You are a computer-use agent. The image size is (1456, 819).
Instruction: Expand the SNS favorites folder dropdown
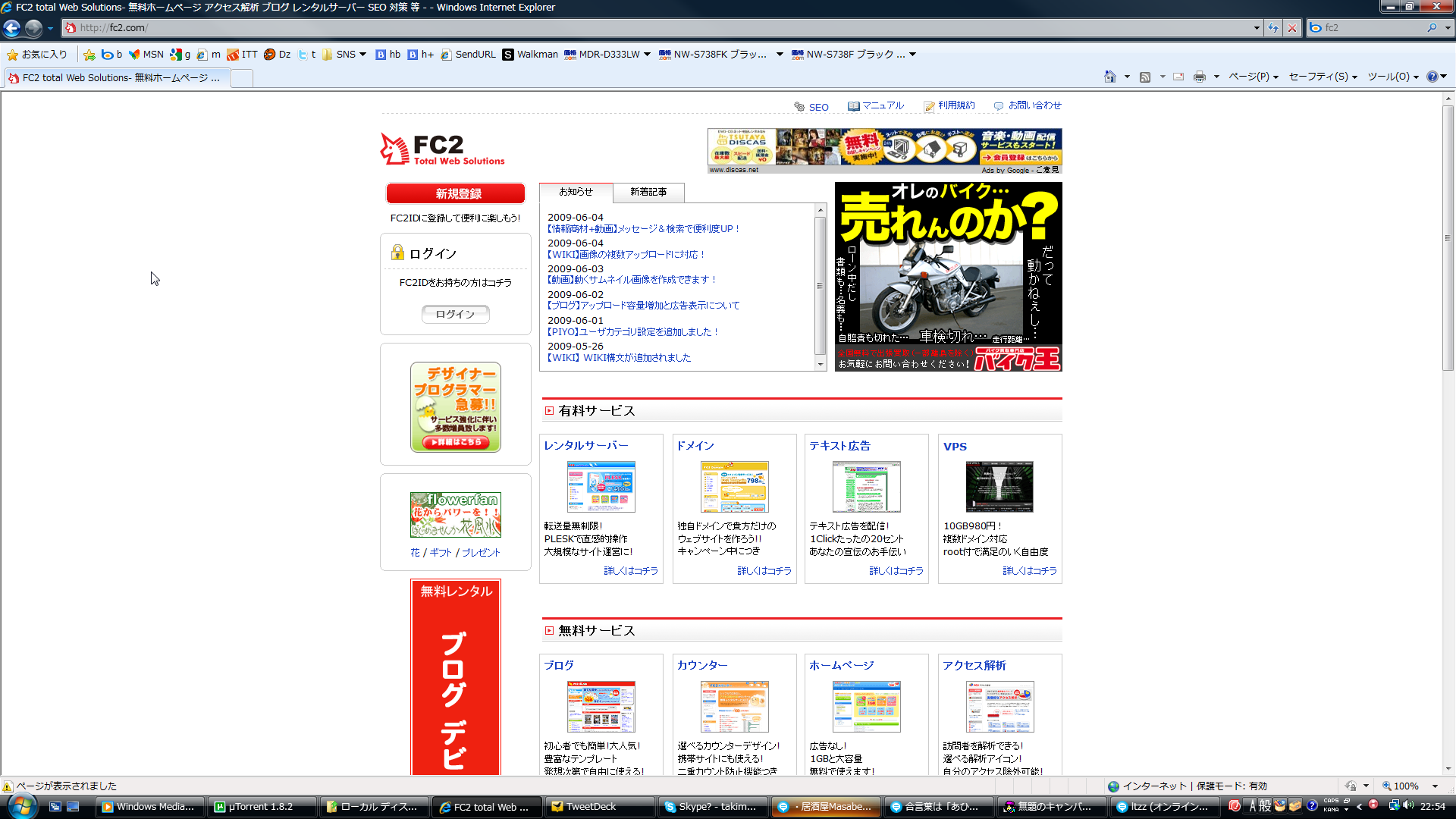(x=362, y=55)
